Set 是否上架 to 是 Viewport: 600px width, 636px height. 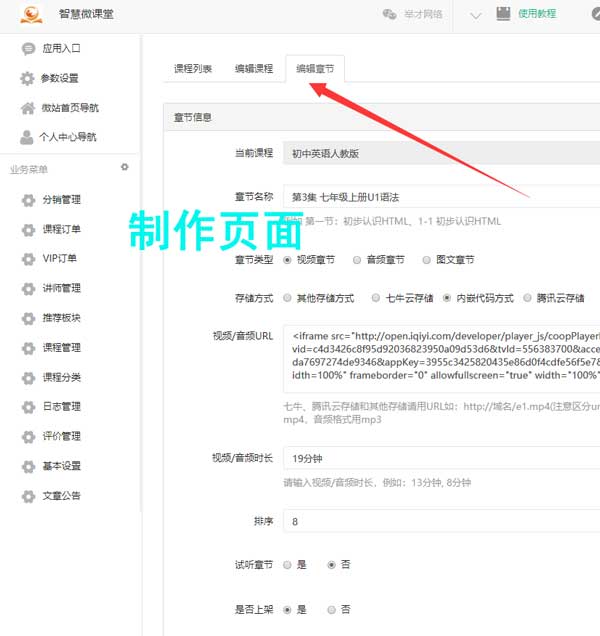click(287, 610)
